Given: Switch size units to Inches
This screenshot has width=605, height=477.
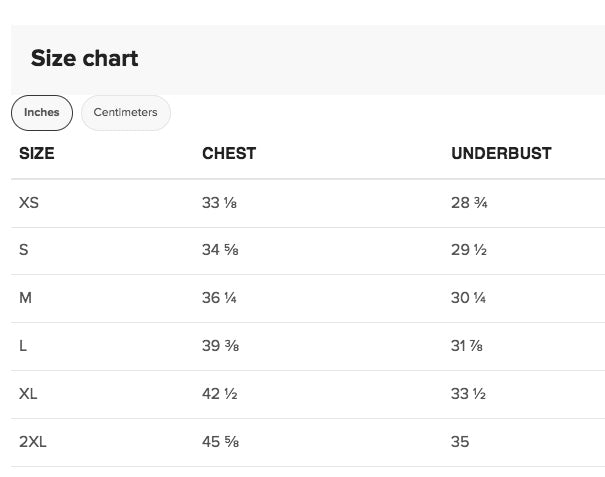Looking at the screenshot, I should pyautogui.click(x=42, y=113).
